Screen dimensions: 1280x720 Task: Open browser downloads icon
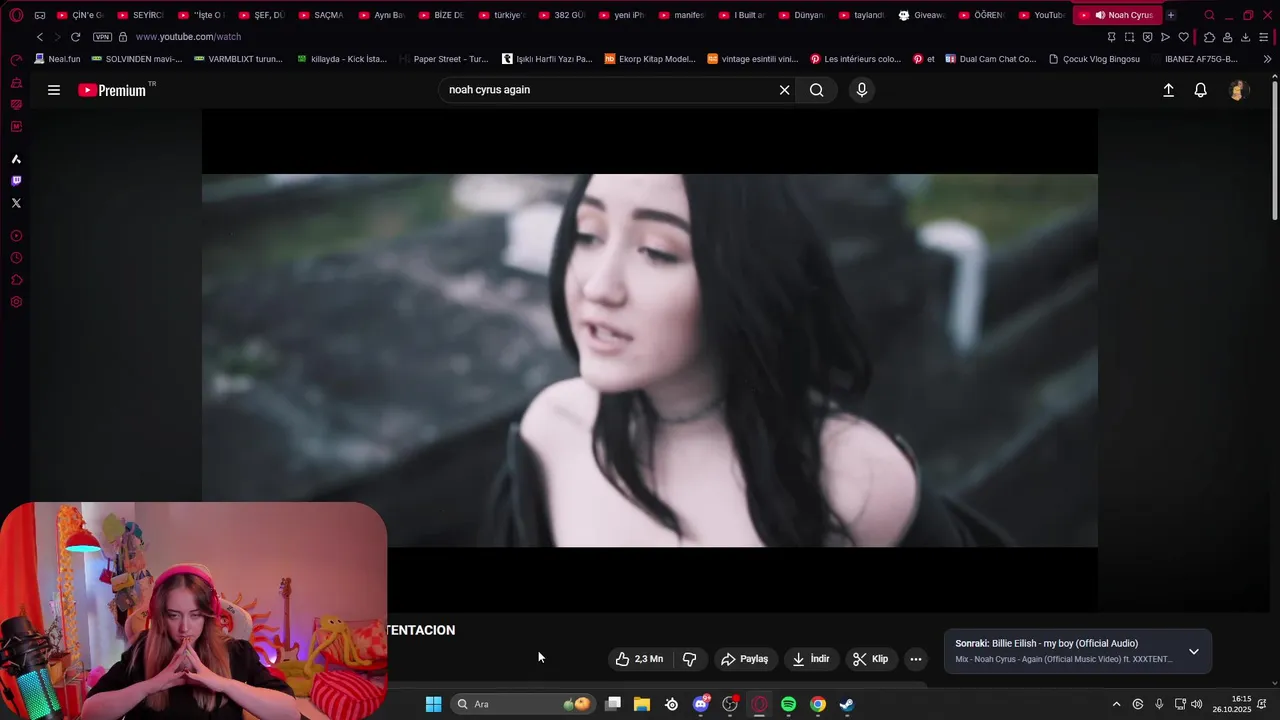1245,37
